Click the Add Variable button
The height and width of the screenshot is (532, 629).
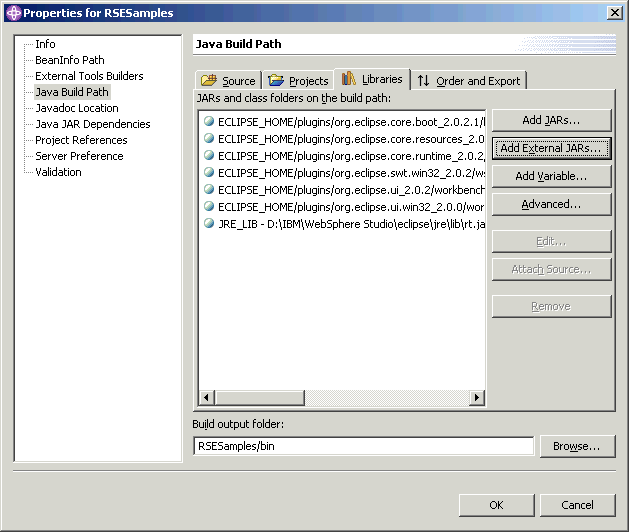pyautogui.click(x=551, y=176)
